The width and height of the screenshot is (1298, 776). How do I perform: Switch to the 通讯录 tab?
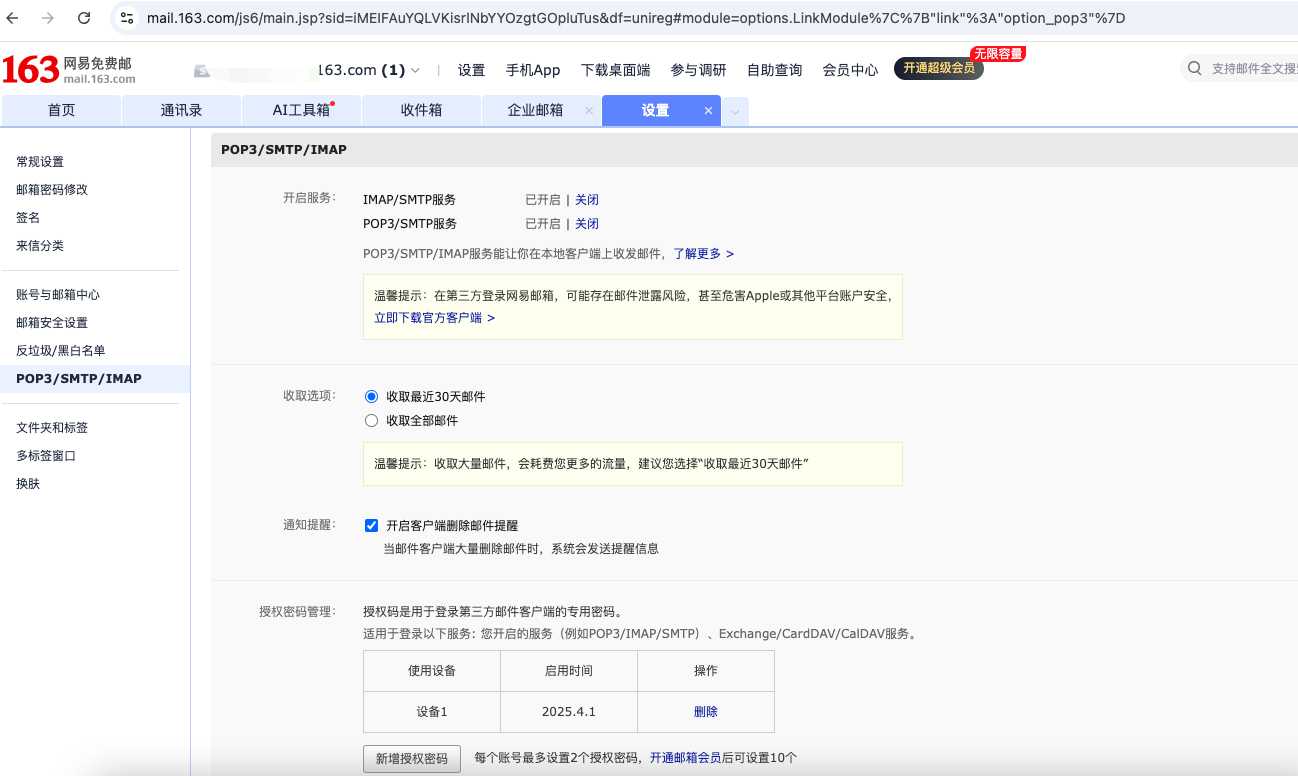point(181,111)
